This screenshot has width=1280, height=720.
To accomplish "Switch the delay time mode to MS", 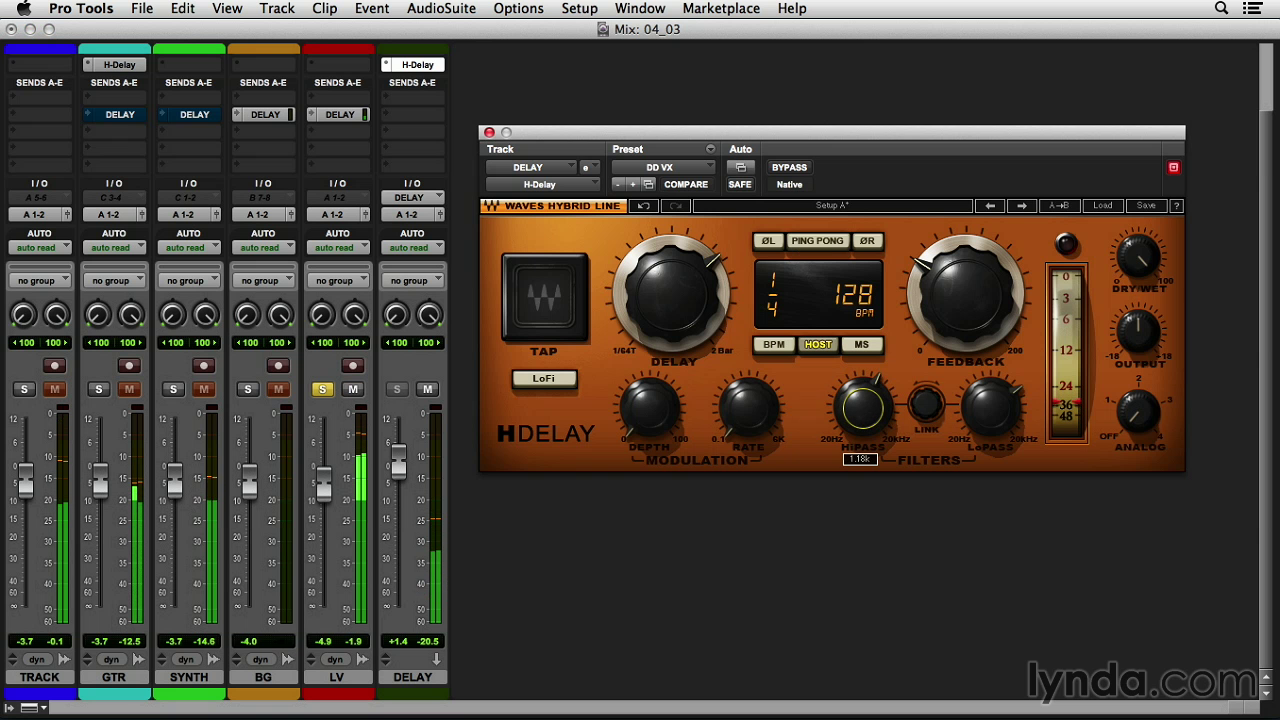I will [861, 345].
